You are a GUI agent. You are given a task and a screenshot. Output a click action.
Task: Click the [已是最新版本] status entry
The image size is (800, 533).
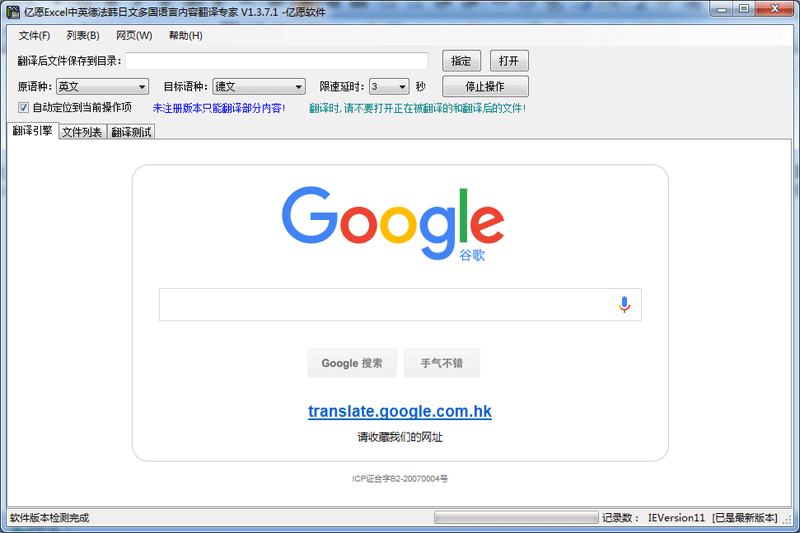(745, 518)
